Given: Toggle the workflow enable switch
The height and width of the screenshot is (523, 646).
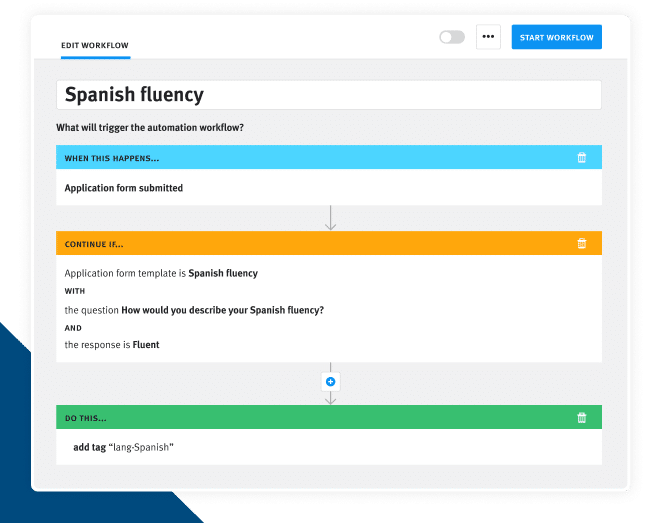Looking at the screenshot, I should pos(452,37).
